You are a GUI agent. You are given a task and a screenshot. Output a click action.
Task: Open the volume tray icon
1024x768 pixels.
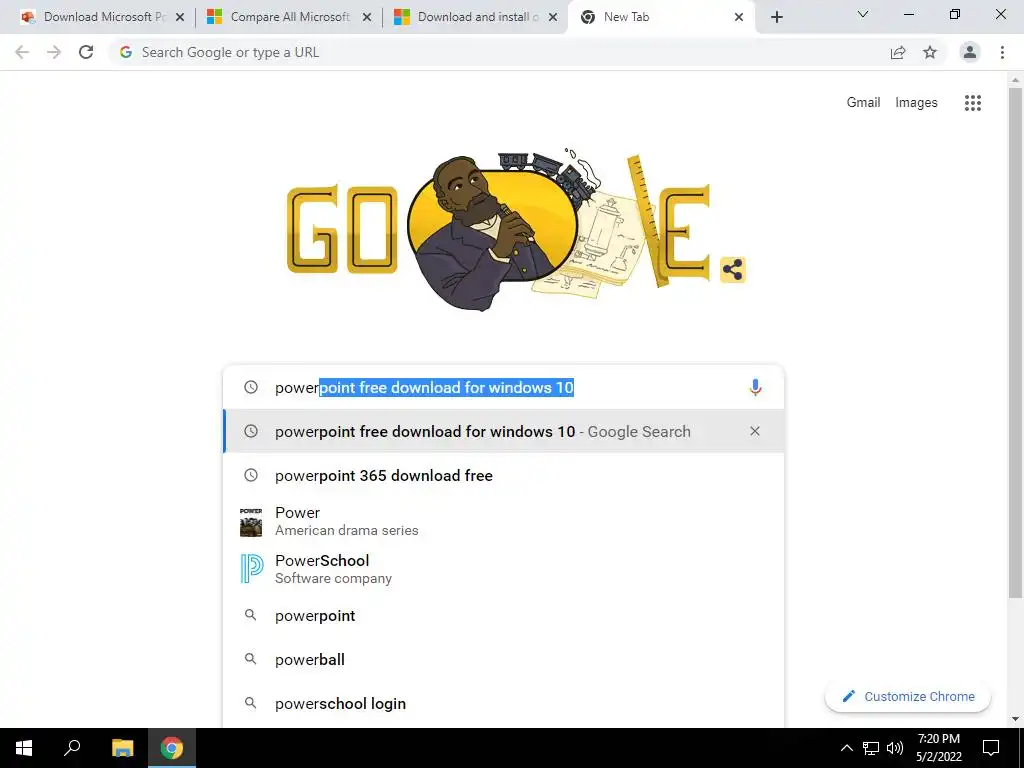pyautogui.click(x=895, y=748)
